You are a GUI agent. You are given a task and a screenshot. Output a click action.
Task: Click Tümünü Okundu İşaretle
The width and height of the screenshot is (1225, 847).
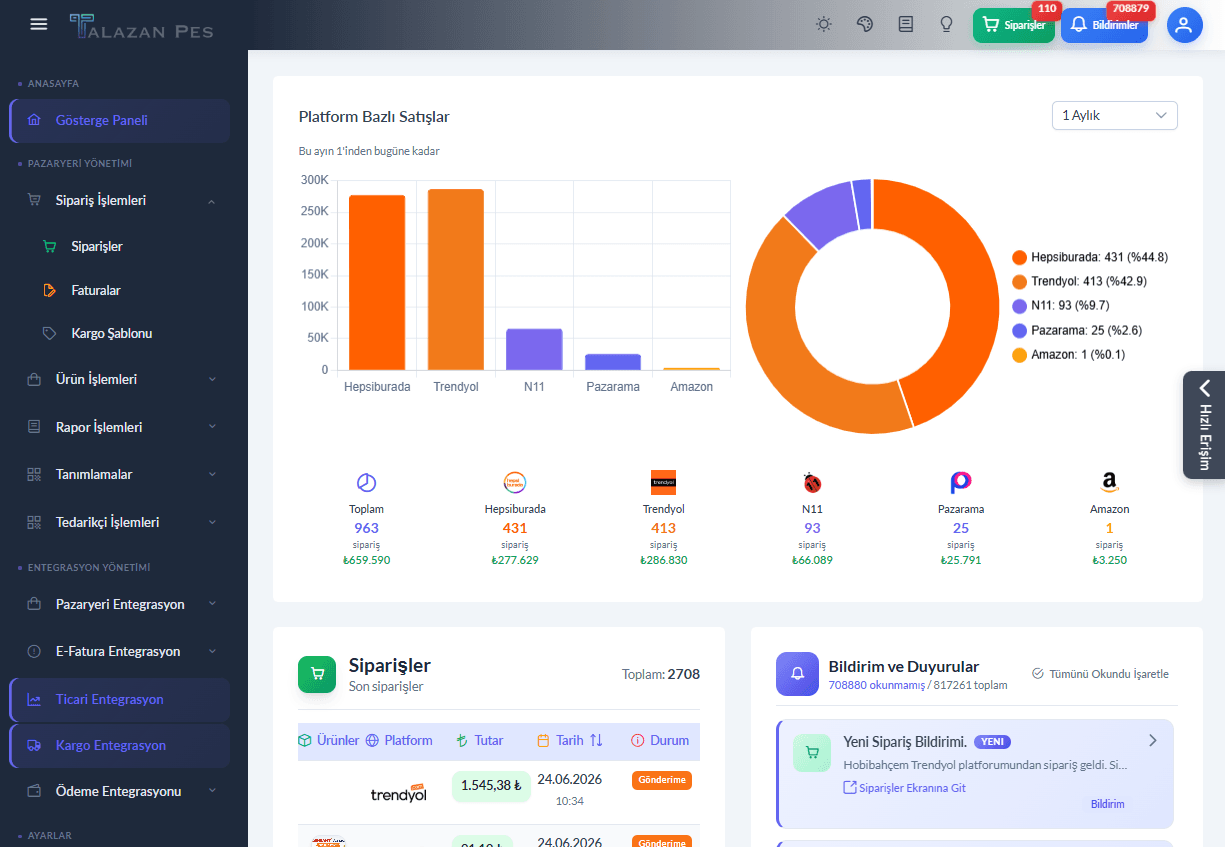1100,674
